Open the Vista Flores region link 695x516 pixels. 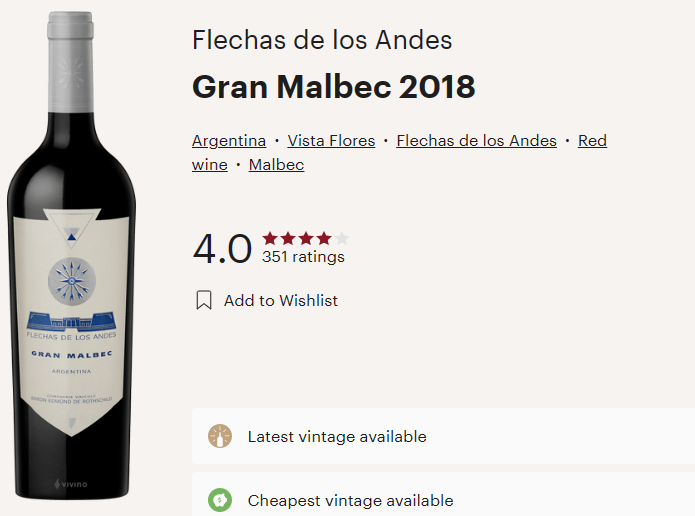click(x=331, y=141)
